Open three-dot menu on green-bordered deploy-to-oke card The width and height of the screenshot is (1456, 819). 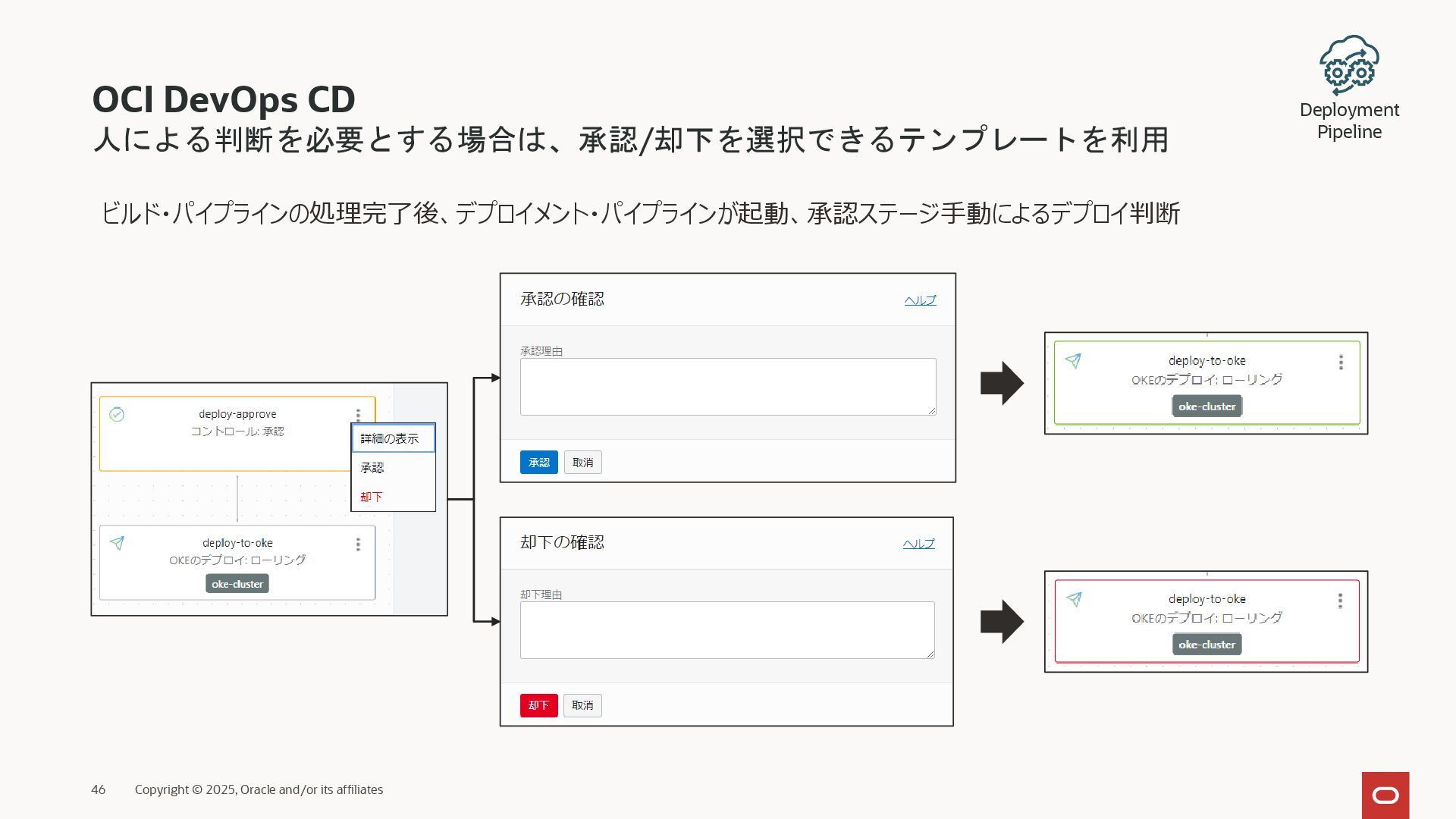[1341, 362]
